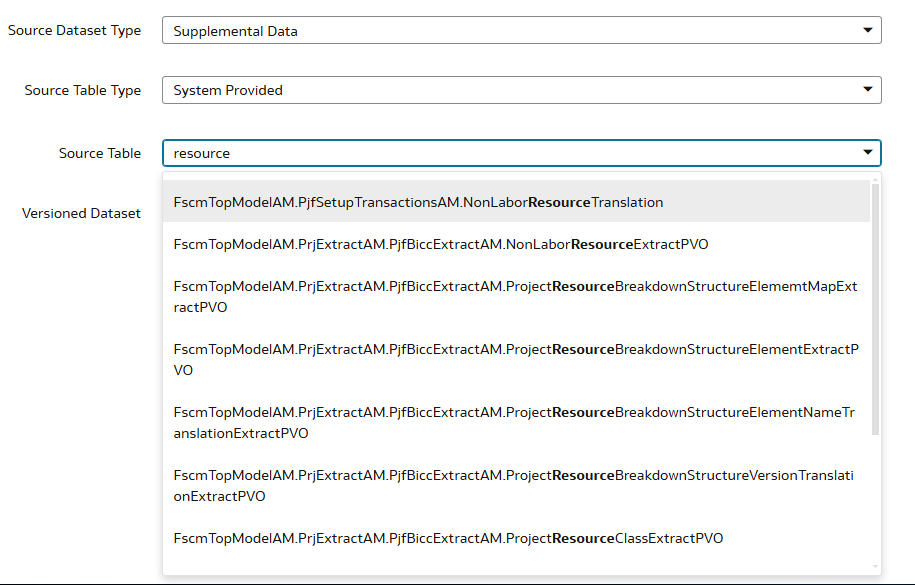Image resolution: width=915 pixels, height=585 pixels.
Task: Select the NonLaborResourceTranslation option
Action: [516, 202]
